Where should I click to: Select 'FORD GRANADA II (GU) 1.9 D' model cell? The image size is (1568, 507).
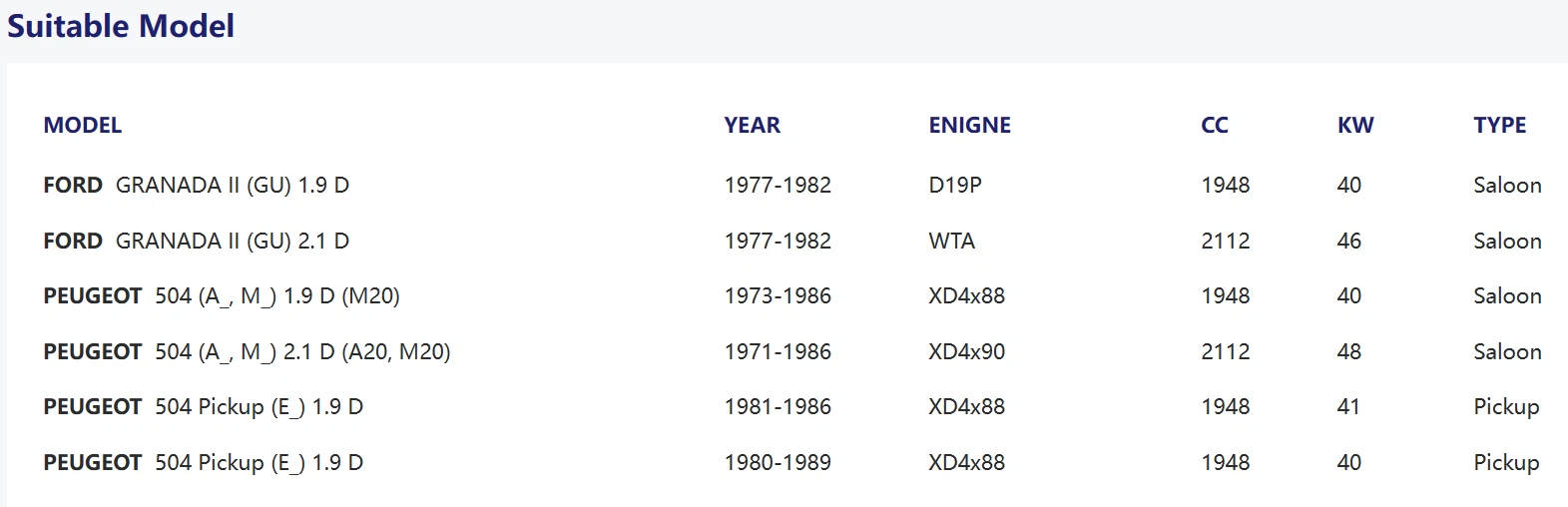point(197,186)
